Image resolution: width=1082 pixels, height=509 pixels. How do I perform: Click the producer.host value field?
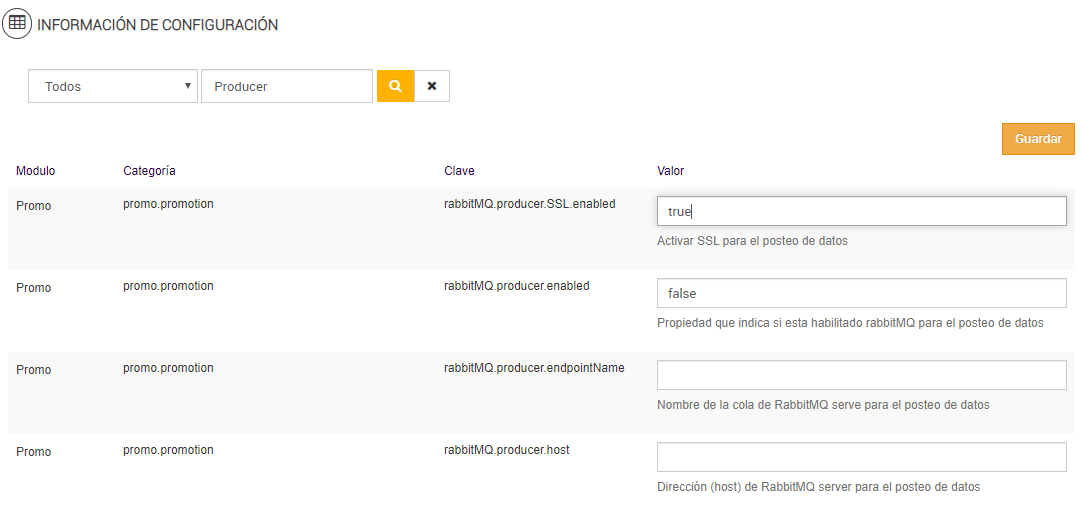[861, 457]
